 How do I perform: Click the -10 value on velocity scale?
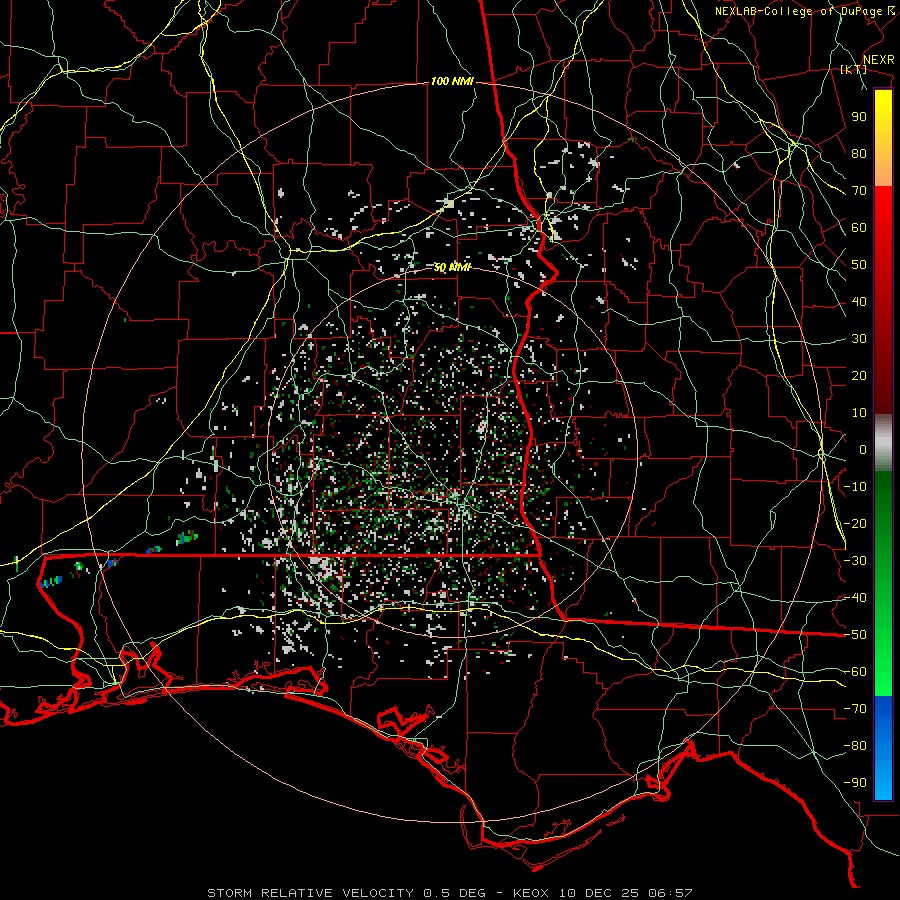point(855,487)
